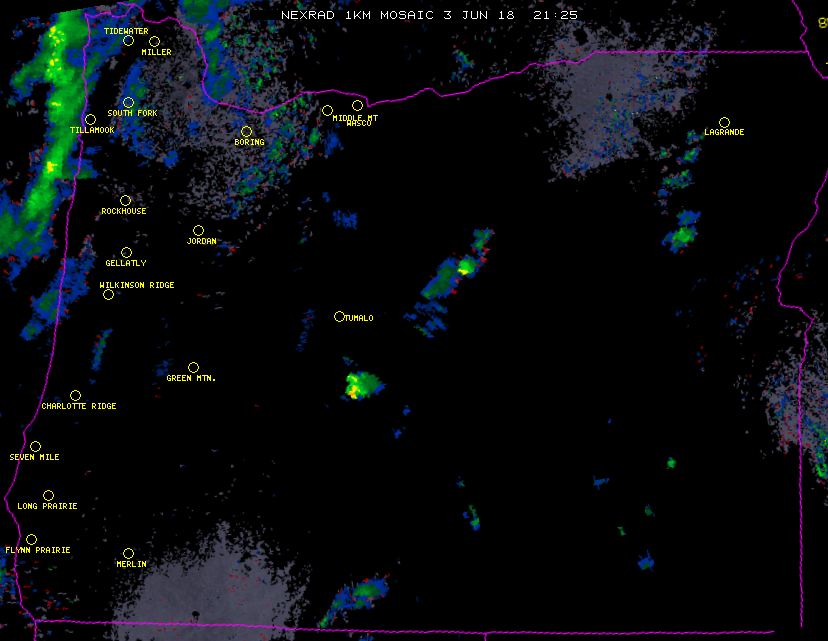Select the Seven Mile station circle

[x=35, y=446]
